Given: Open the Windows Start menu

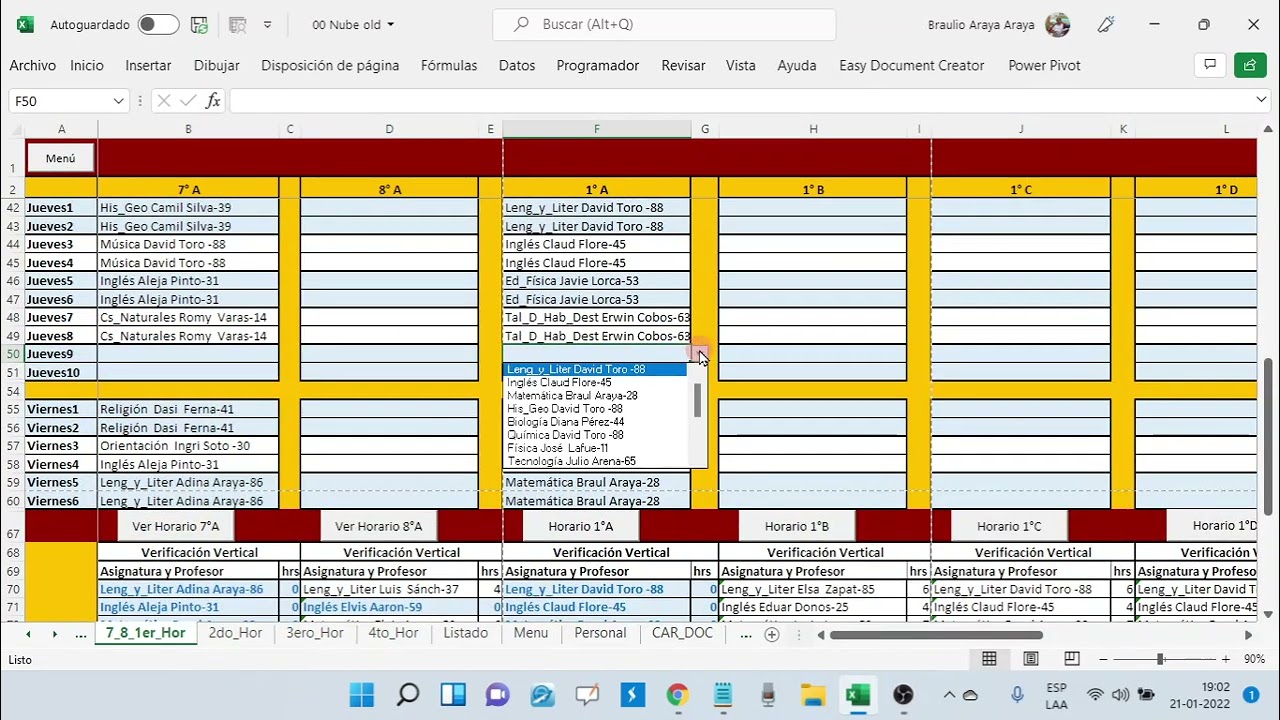Looking at the screenshot, I should [x=361, y=695].
